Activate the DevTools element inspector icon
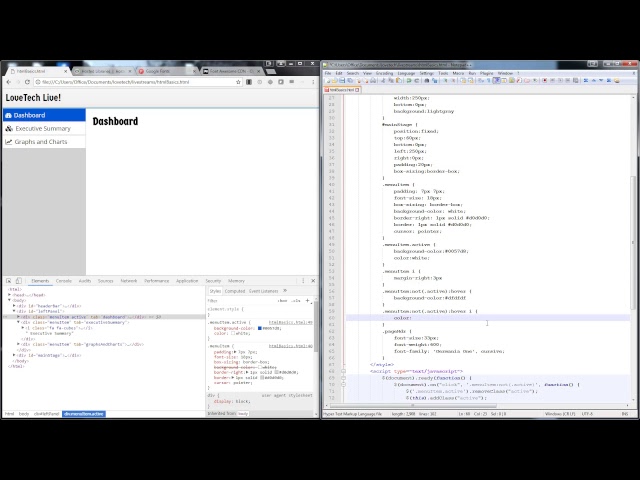Image resolution: width=640 pixels, height=480 pixels. tap(9, 281)
